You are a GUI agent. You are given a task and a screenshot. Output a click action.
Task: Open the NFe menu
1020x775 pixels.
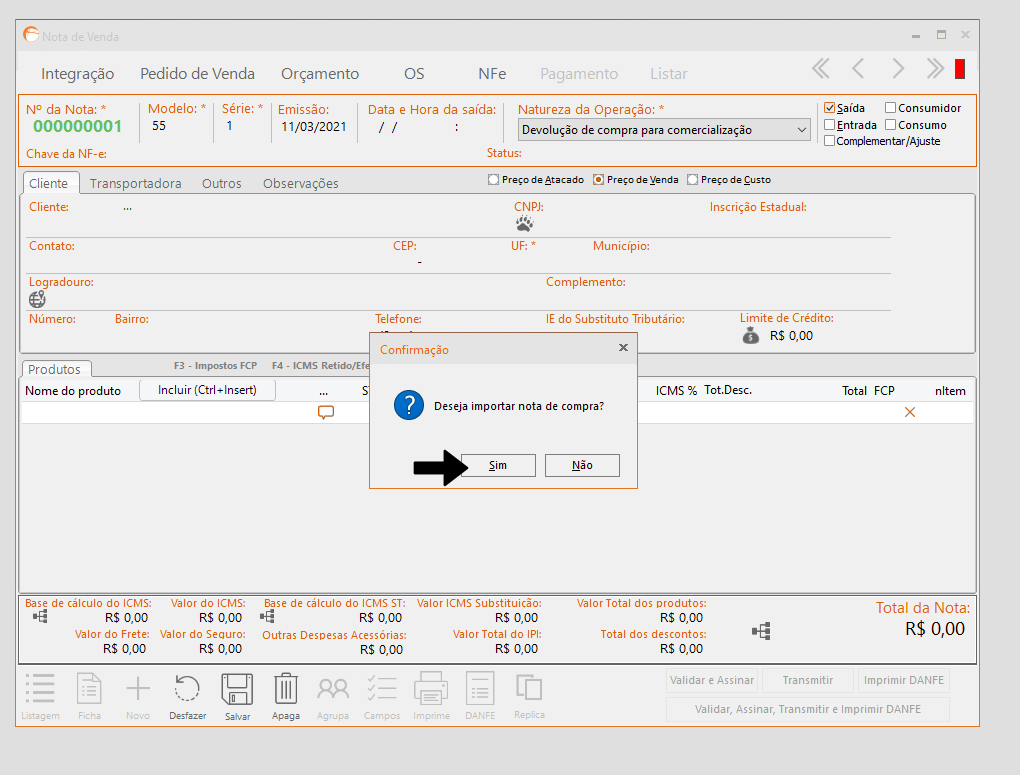[x=492, y=74]
